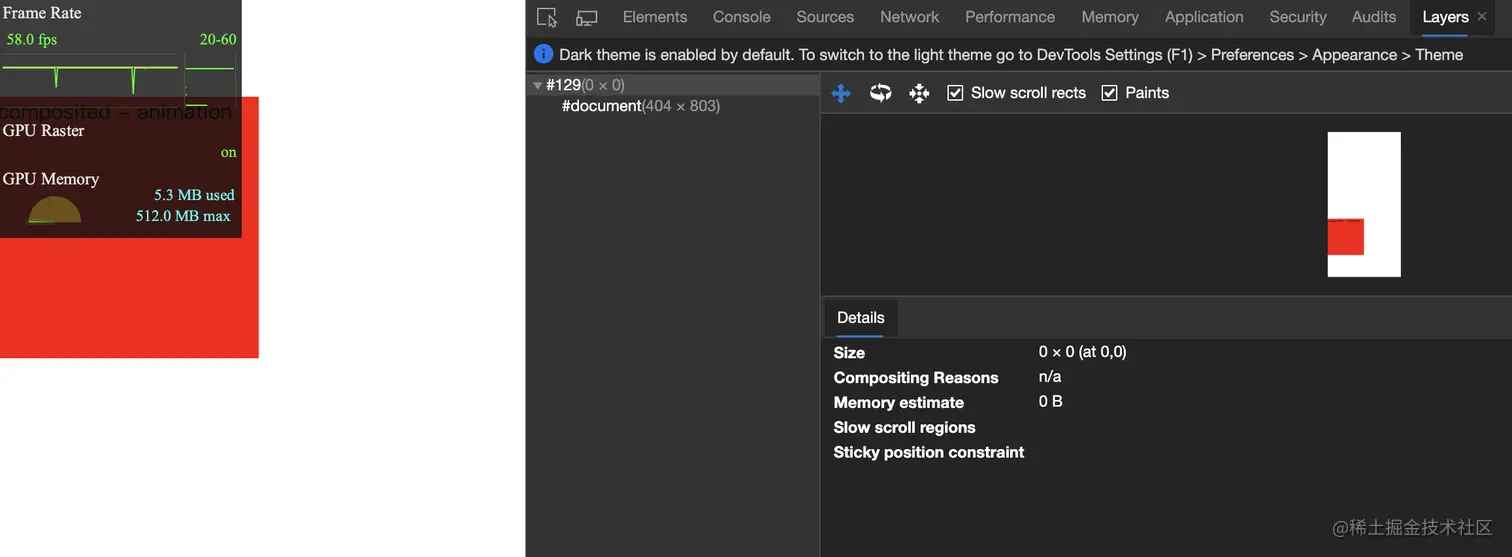The image size is (1512, 557).
Task: Switch to the Console tab
Action: point(742,17)
